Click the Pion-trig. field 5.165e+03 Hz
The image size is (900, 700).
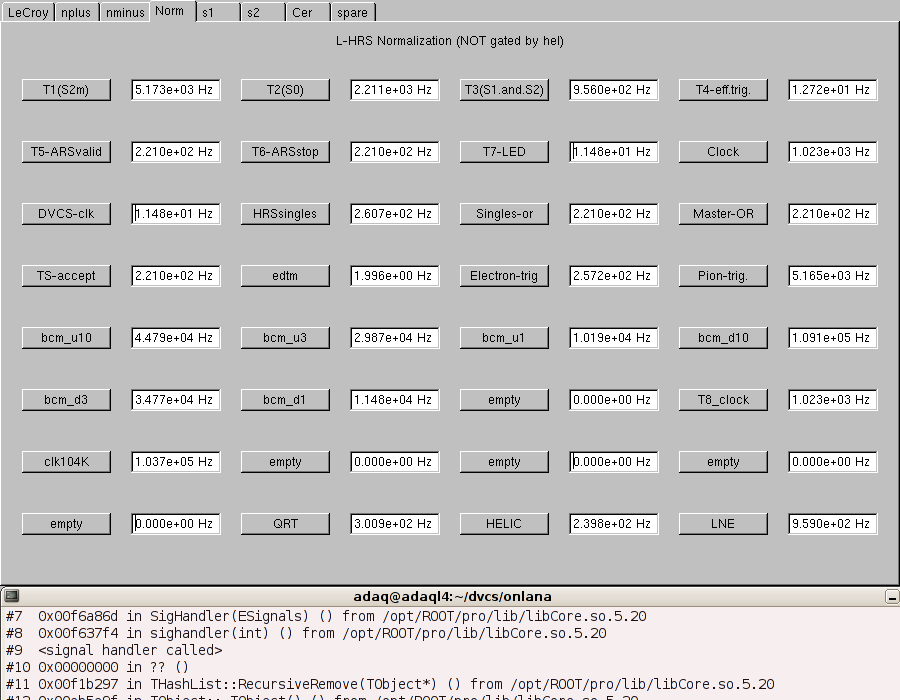(x=833, y=276)
